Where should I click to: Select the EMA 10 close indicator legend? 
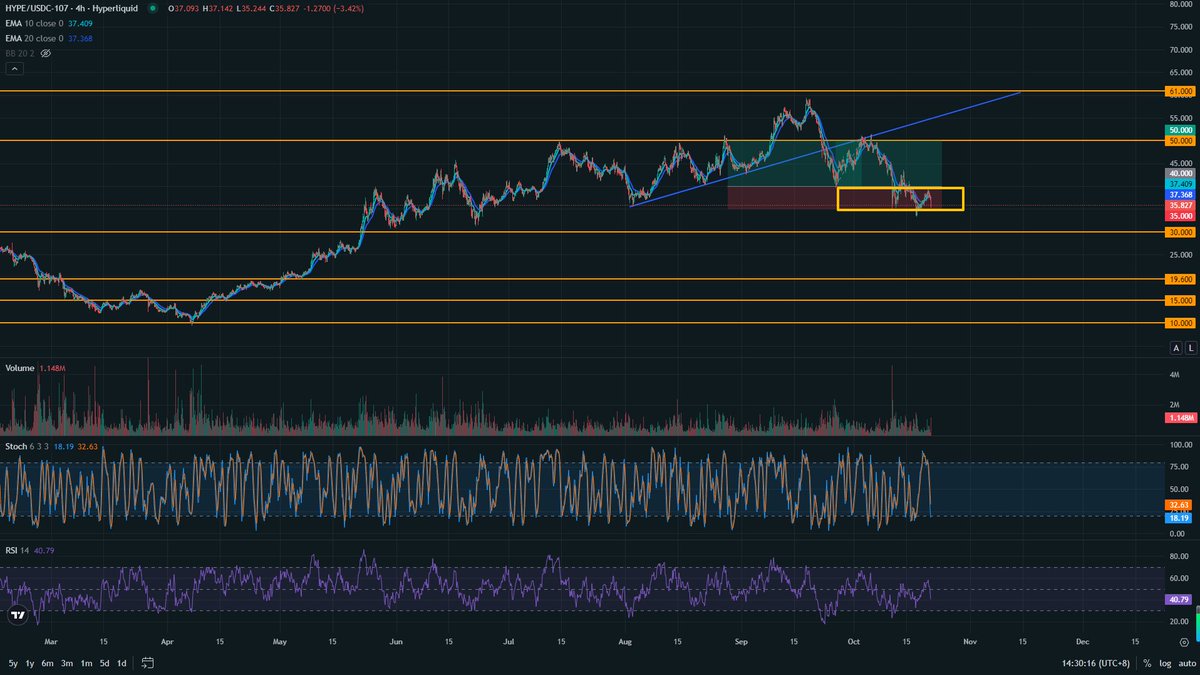point(34,23)
